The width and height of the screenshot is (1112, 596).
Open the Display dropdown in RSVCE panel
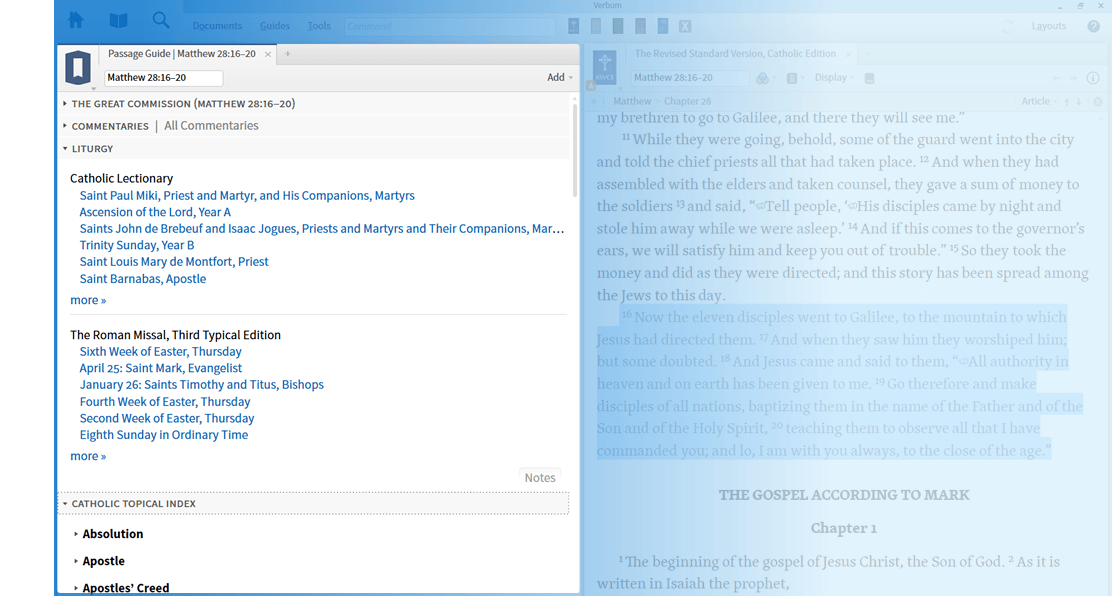(834, 77)
